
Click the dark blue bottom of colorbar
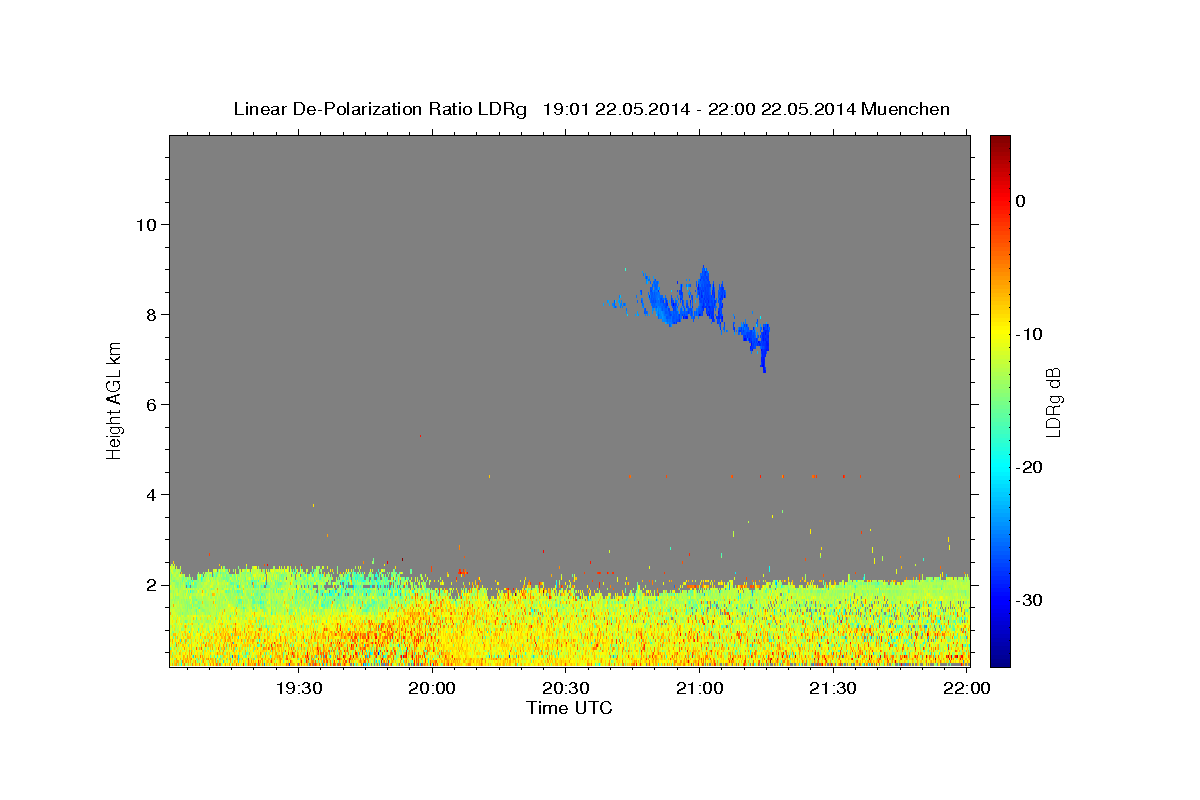[x=1000, y=658]
